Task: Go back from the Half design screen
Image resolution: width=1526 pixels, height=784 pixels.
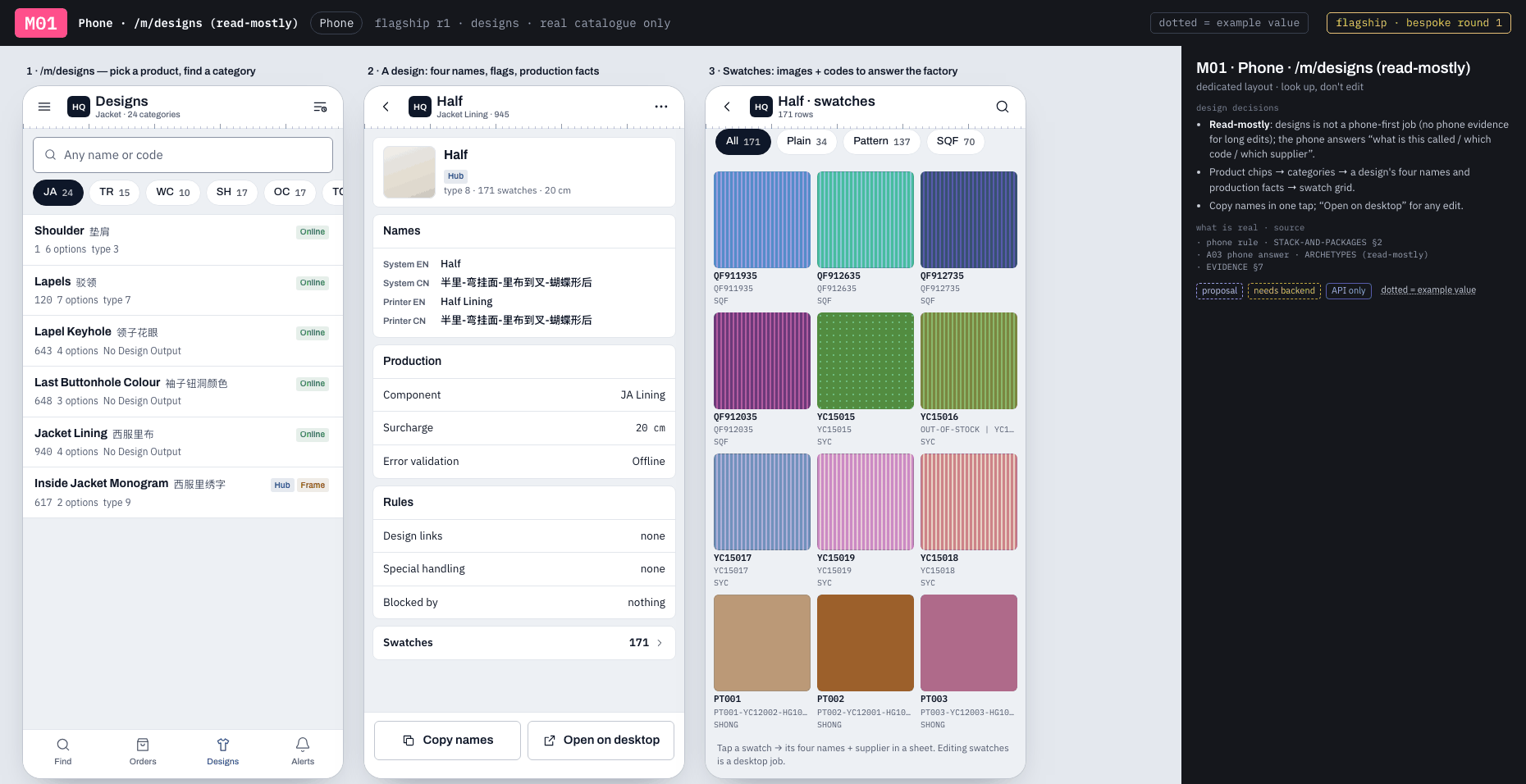Action: (x=386, y=107)
